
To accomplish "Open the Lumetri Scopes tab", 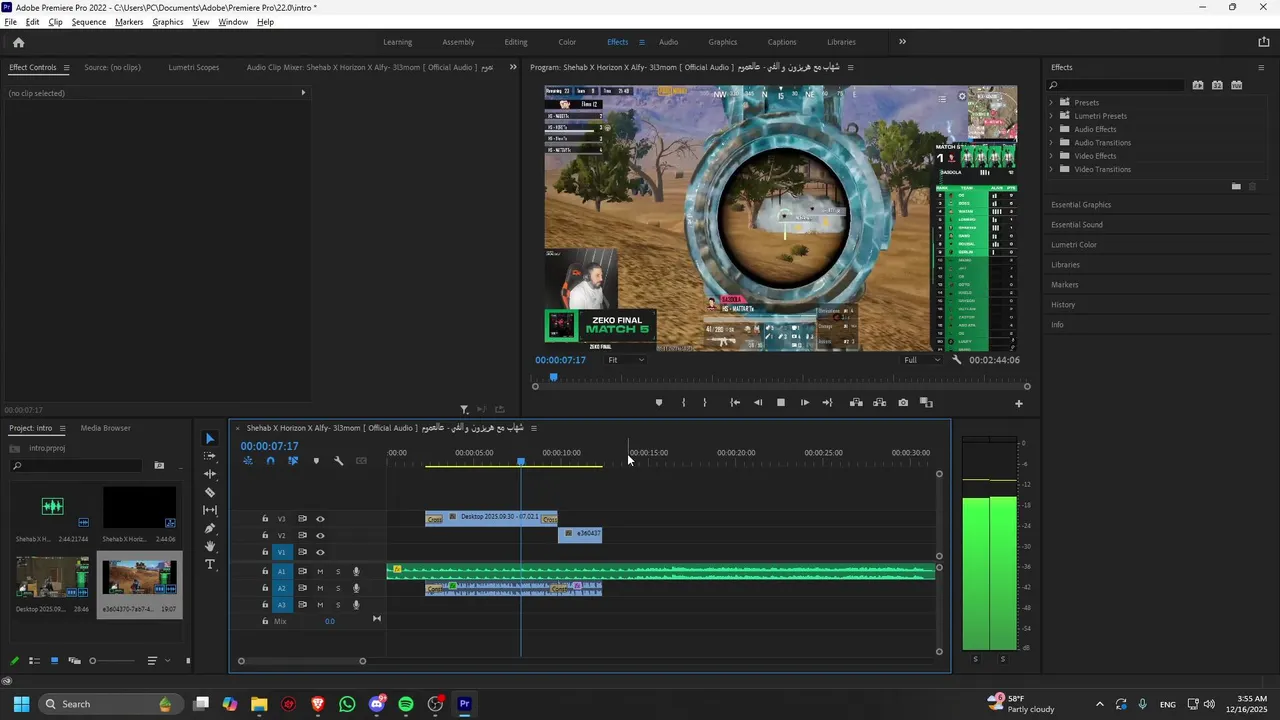I will point(194,67).
